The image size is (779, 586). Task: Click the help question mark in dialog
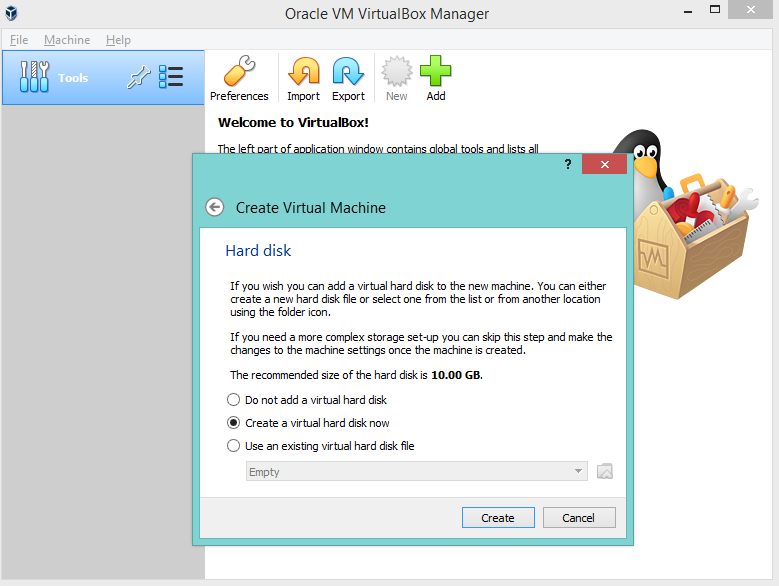[x=568, y=164]
